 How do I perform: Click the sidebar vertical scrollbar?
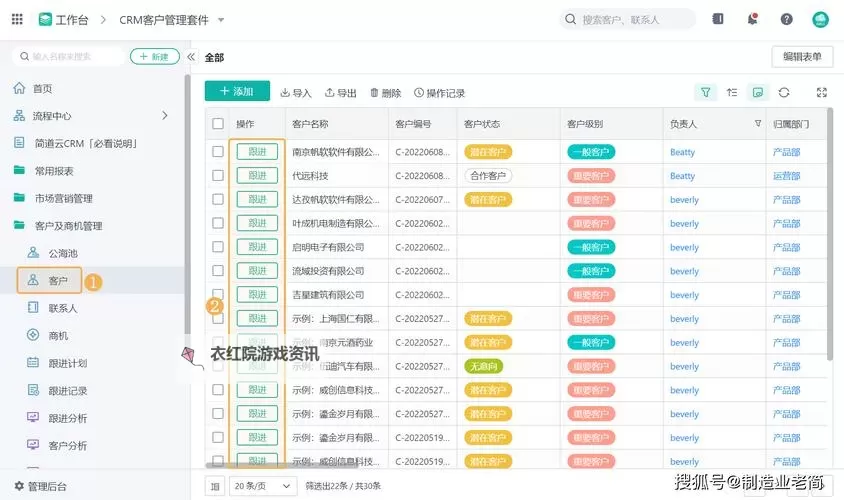point(187,205)
